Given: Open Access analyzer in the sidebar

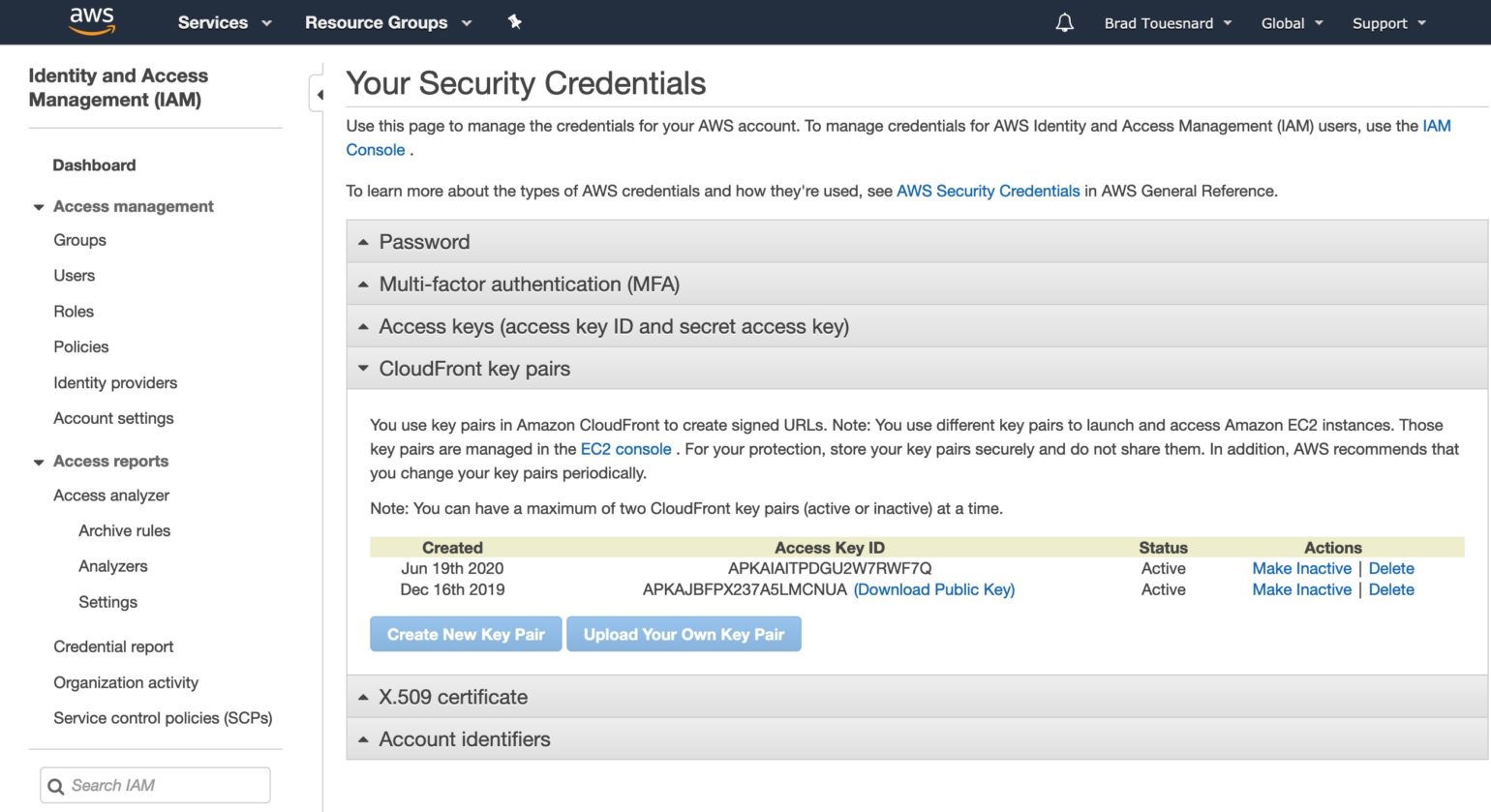Looking at the screenshot, I should click(111, 496).
